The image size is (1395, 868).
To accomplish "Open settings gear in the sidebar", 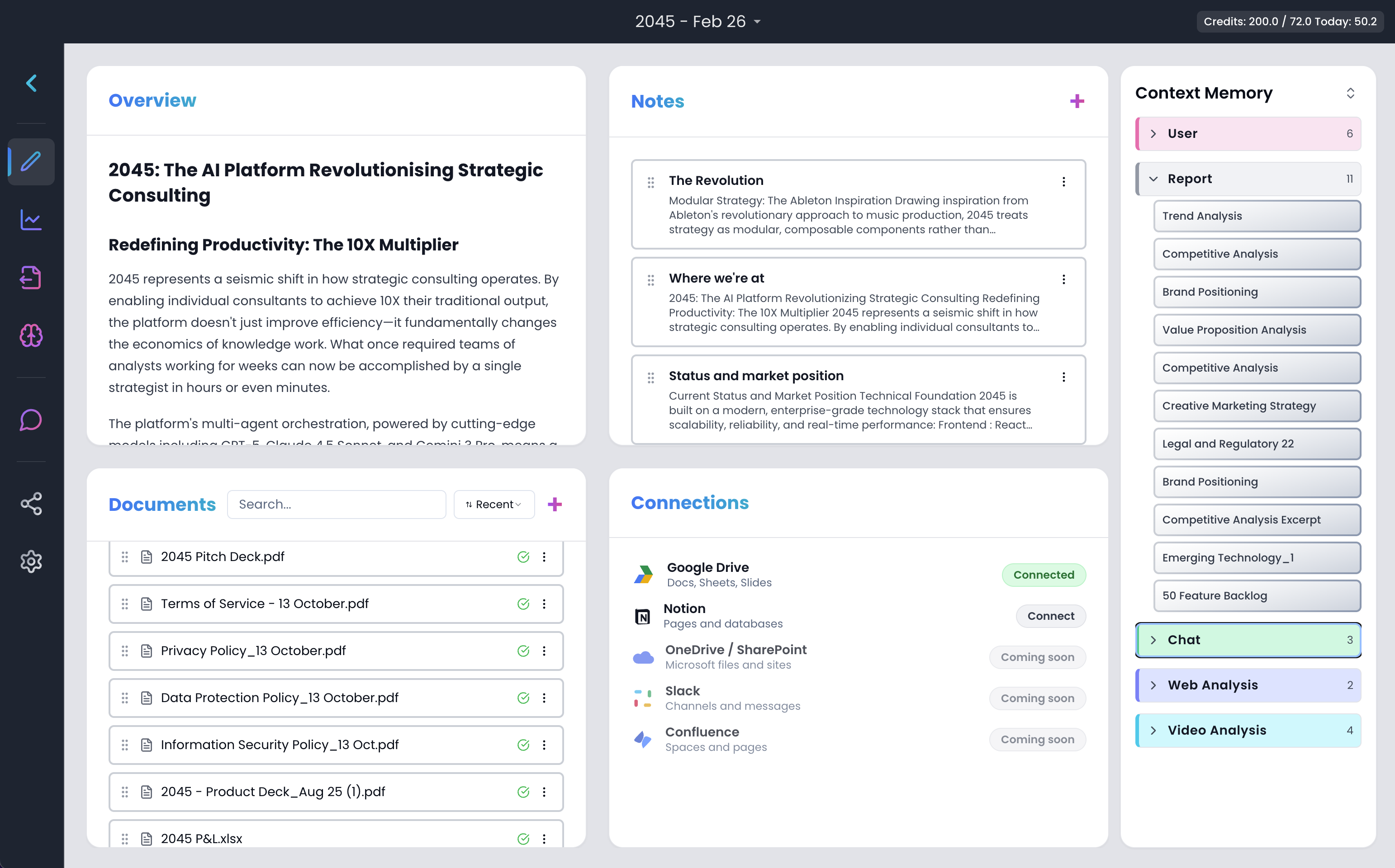I will (31, 561).
